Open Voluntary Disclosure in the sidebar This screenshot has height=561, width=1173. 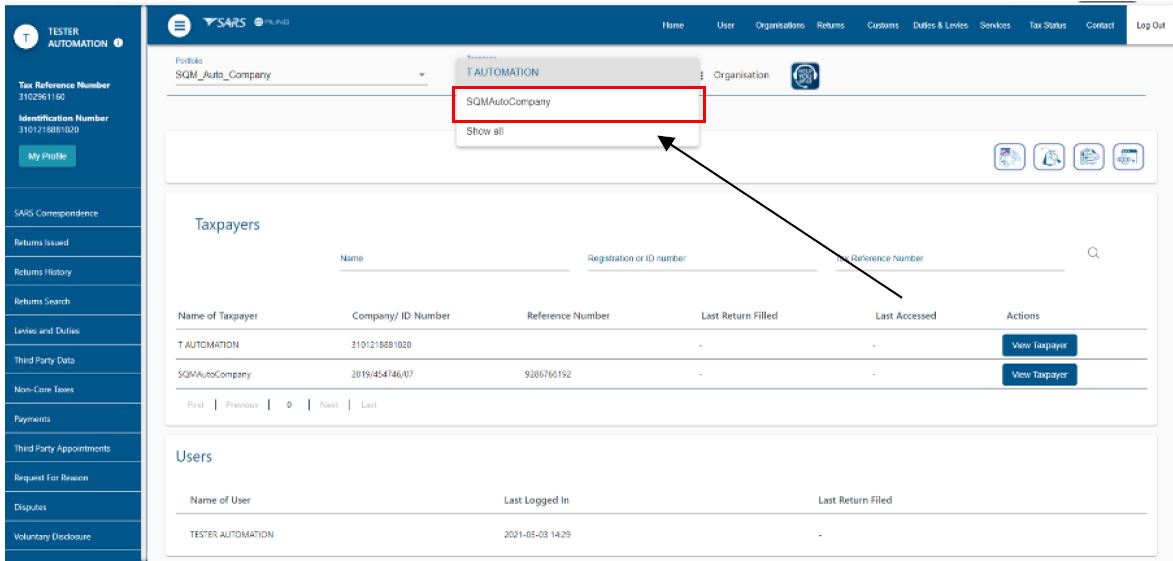(73, 536)
